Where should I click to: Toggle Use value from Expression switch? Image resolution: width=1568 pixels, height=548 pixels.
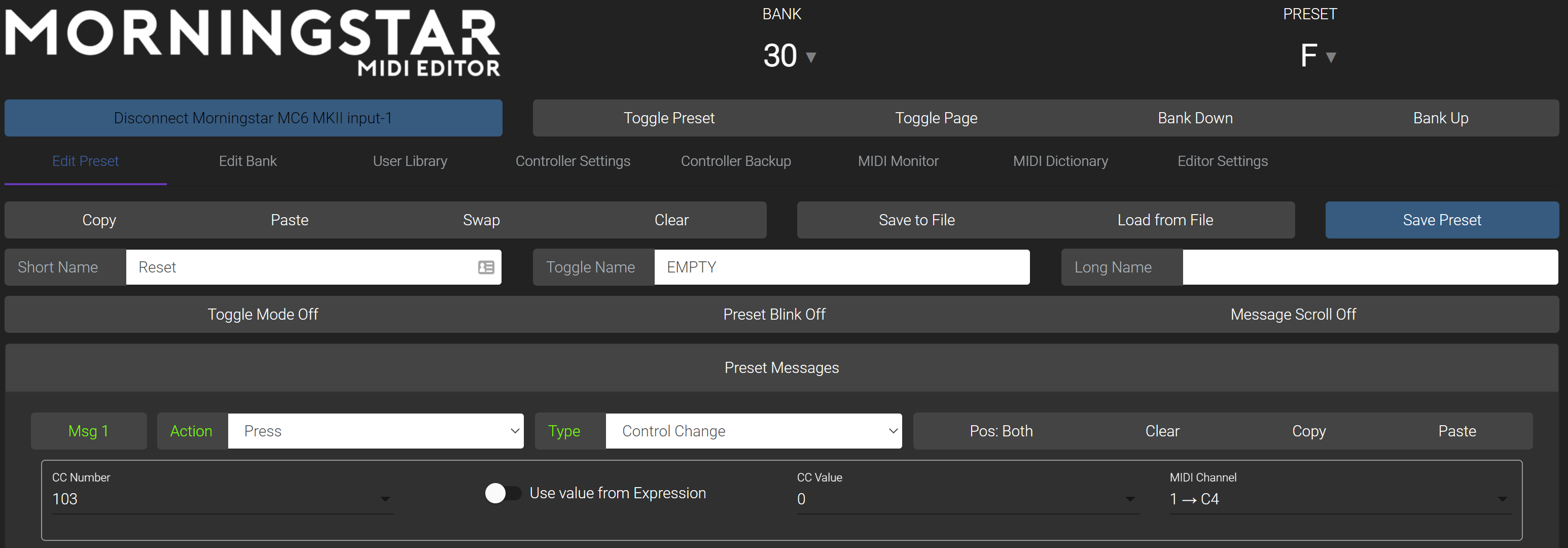(503, 493)
